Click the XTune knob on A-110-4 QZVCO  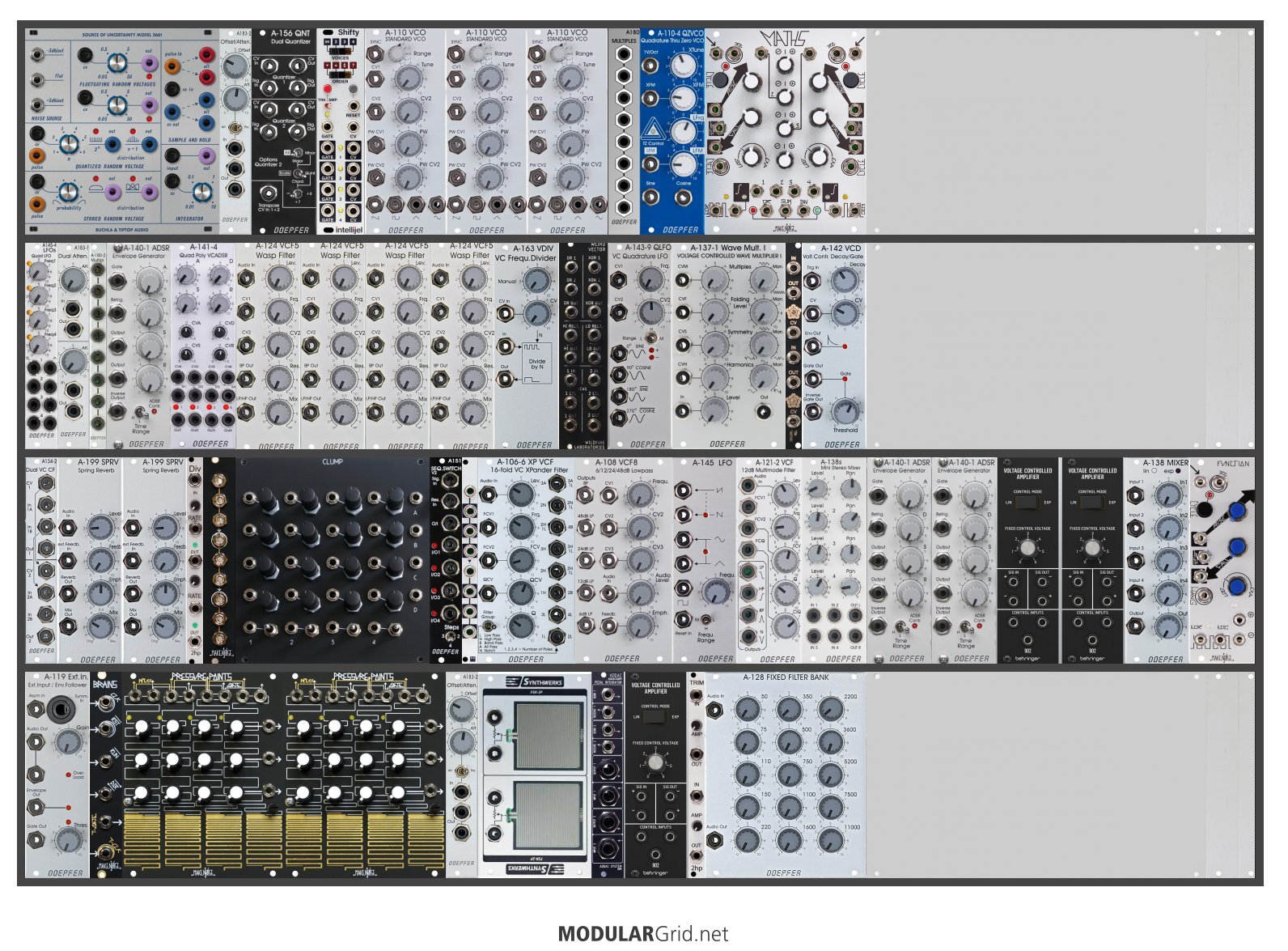(x=684, y=66)
